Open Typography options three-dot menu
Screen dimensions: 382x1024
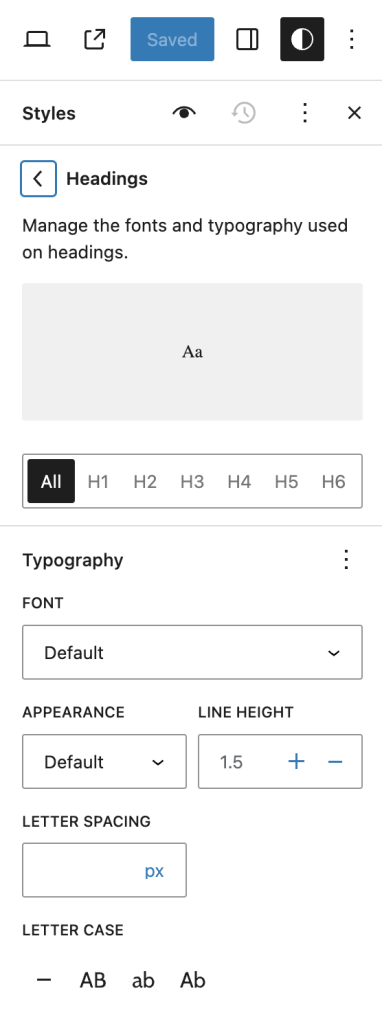(x=347, y=560)
